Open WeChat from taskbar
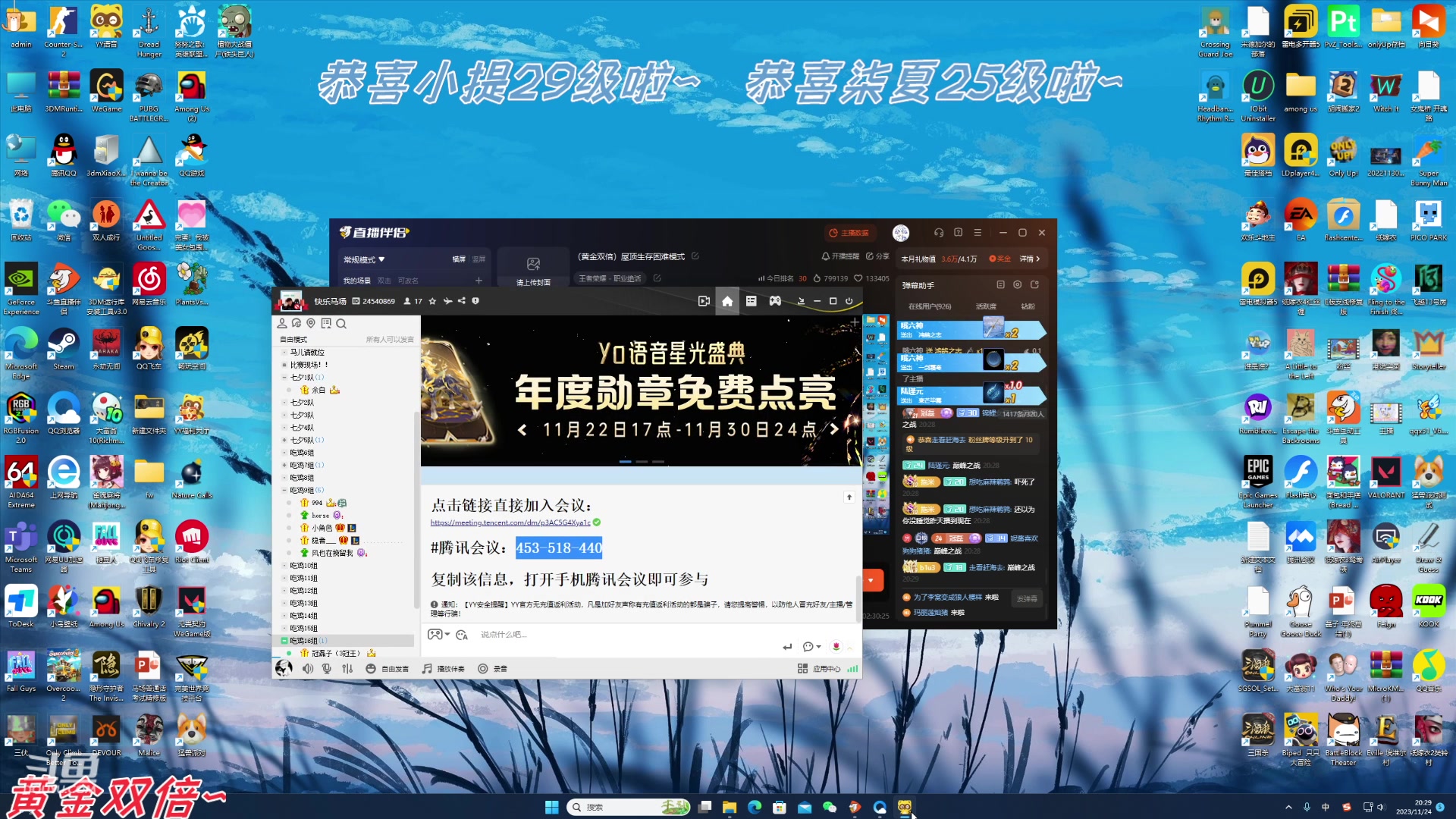The image size is (1456, 819). click(x=830, y=807)
